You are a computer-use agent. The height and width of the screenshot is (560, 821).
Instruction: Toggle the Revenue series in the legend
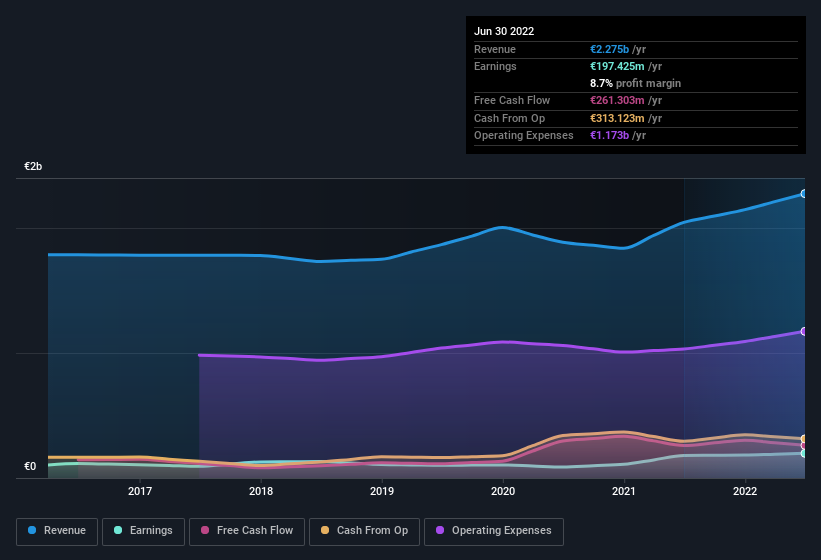point(57,531)
